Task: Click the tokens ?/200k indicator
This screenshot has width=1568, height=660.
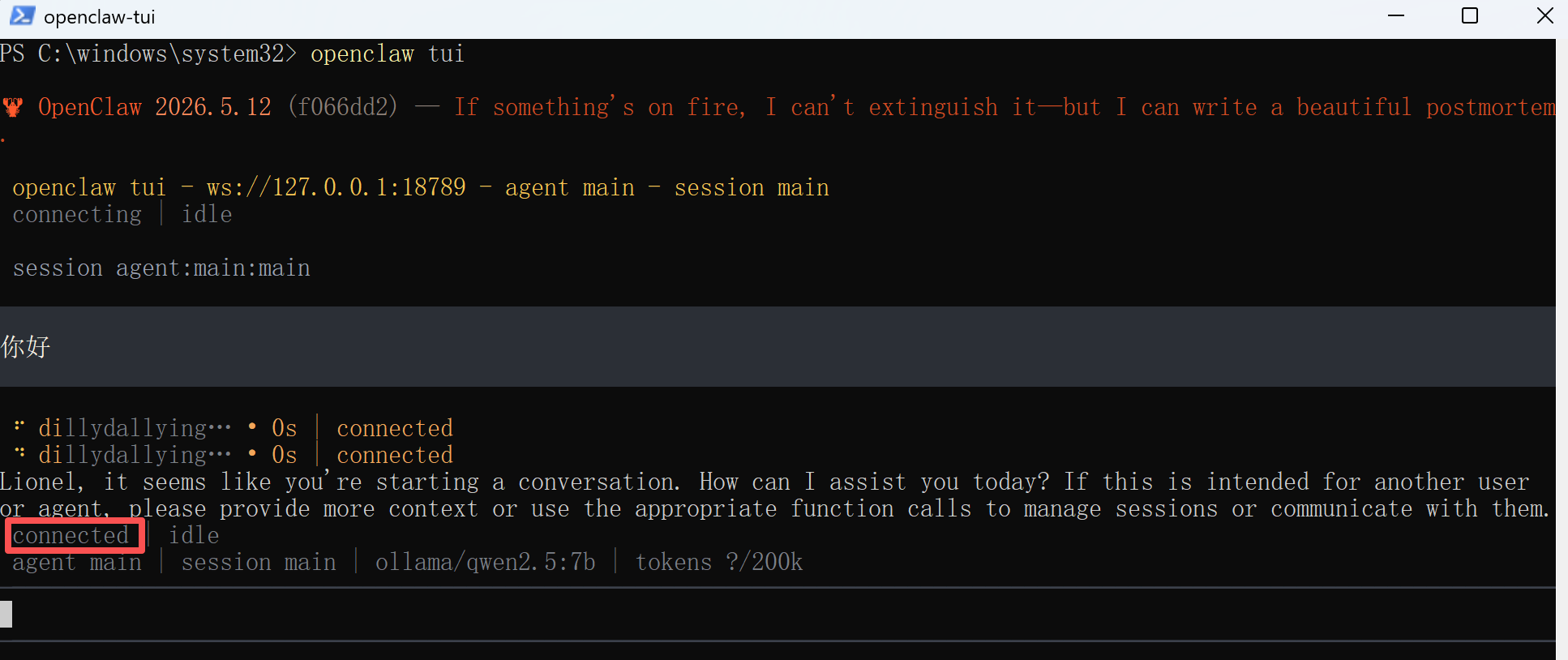Action: click(719, 562)
